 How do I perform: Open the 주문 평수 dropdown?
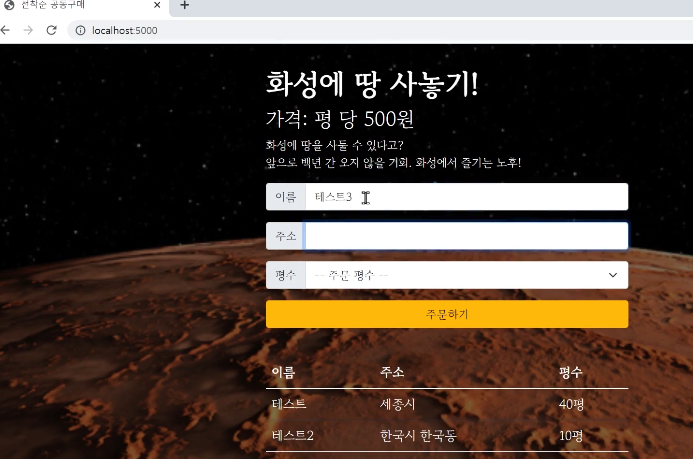(x=466, y=275)
